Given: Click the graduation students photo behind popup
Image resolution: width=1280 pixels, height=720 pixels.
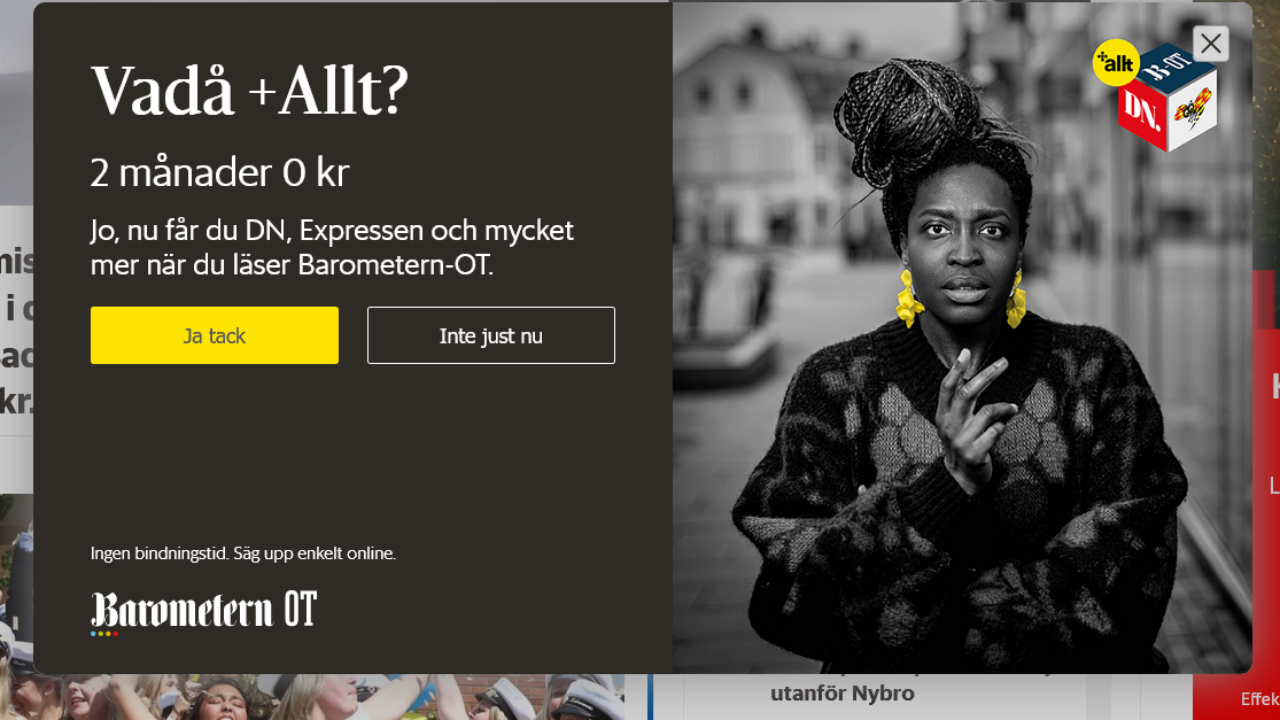Looking at the screenshot, I should (312, 697).
